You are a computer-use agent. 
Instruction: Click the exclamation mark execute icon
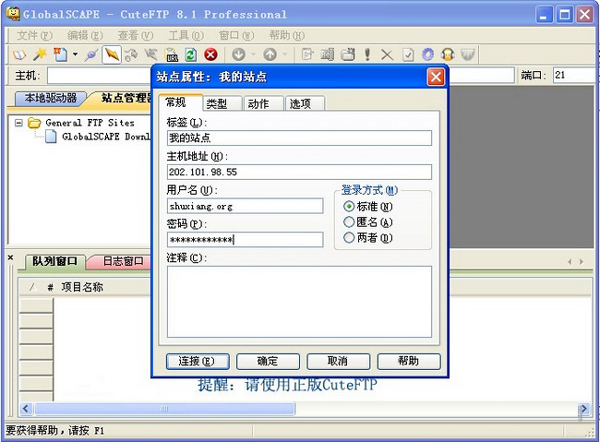click(368, 54)
